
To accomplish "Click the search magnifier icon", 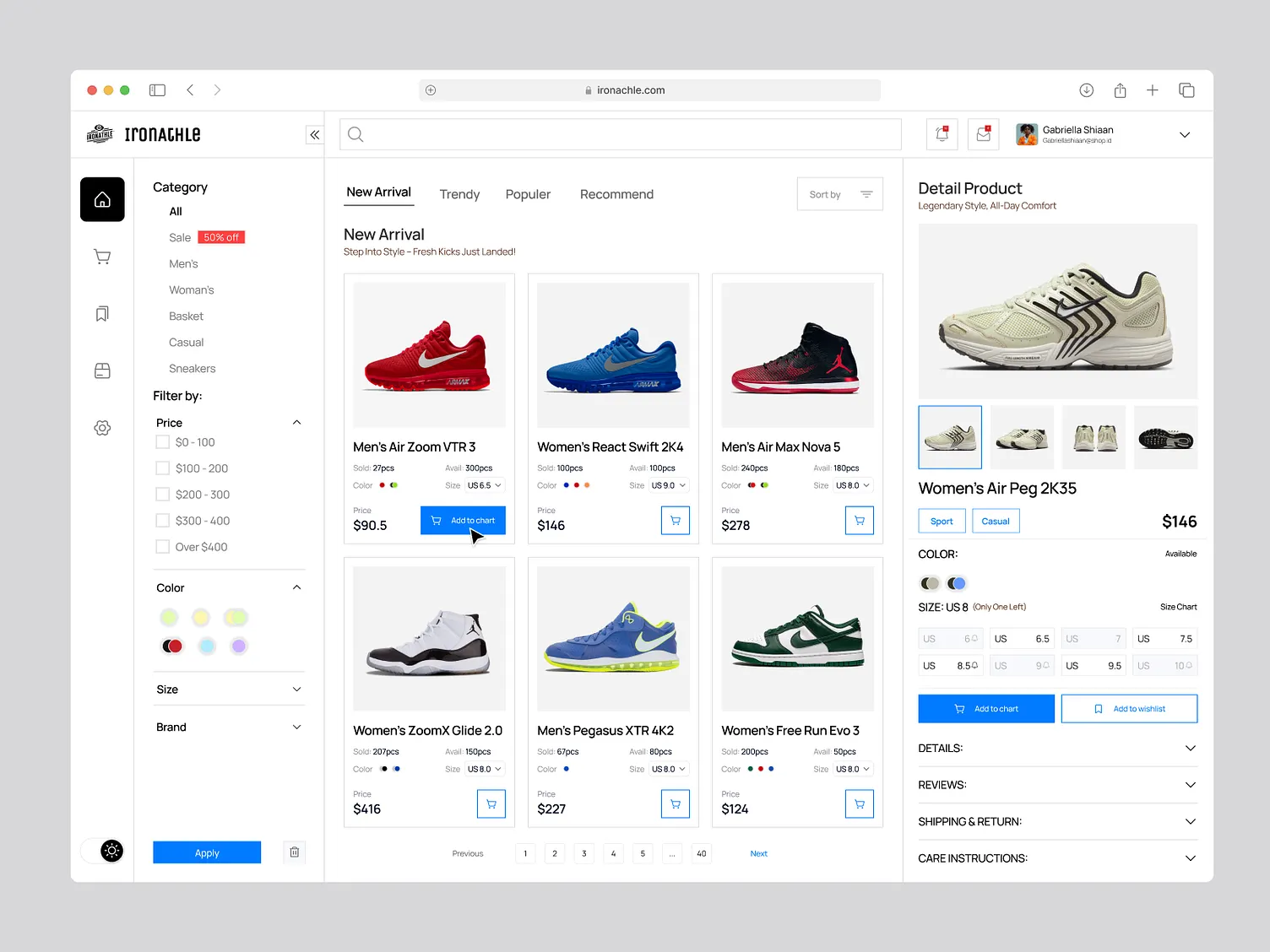I will 355,134.
